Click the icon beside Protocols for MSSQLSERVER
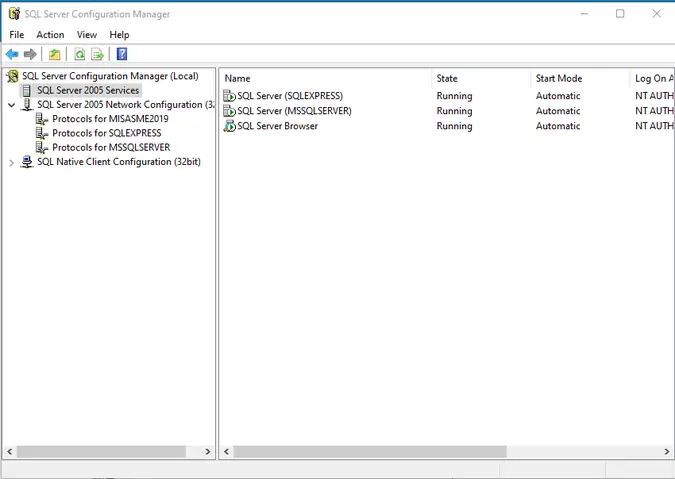 point(42,148)
